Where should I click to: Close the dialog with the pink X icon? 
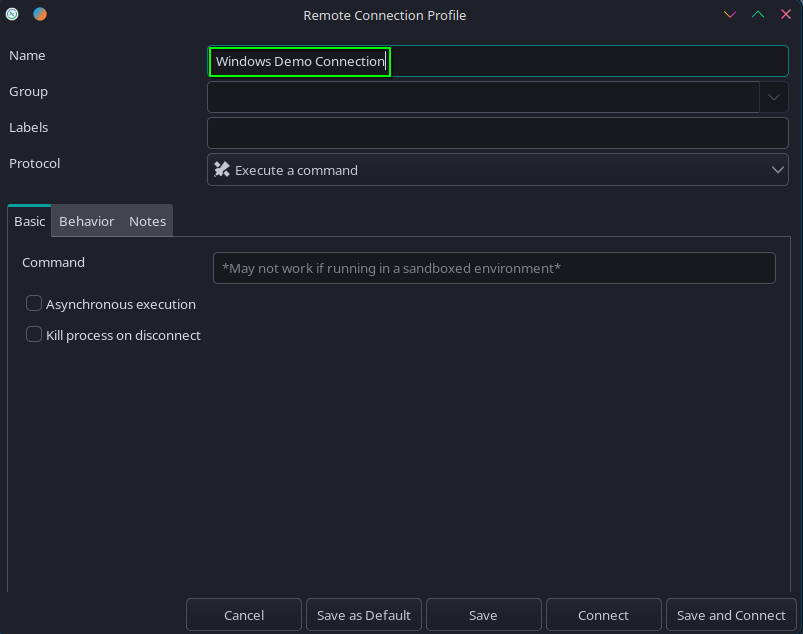pyautogui.click(x=786, y=15)
